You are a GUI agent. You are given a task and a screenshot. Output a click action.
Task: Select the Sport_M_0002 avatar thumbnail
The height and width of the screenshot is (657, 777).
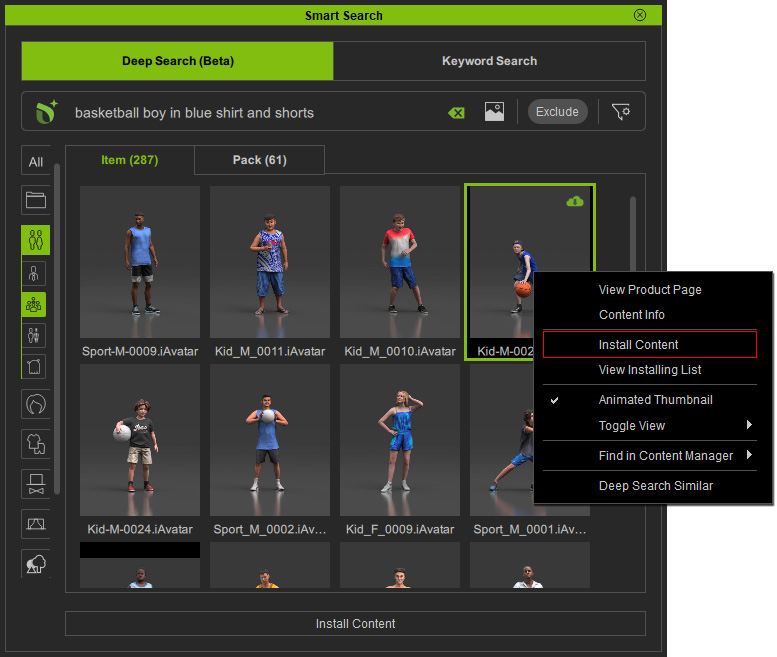coord(270,440)
